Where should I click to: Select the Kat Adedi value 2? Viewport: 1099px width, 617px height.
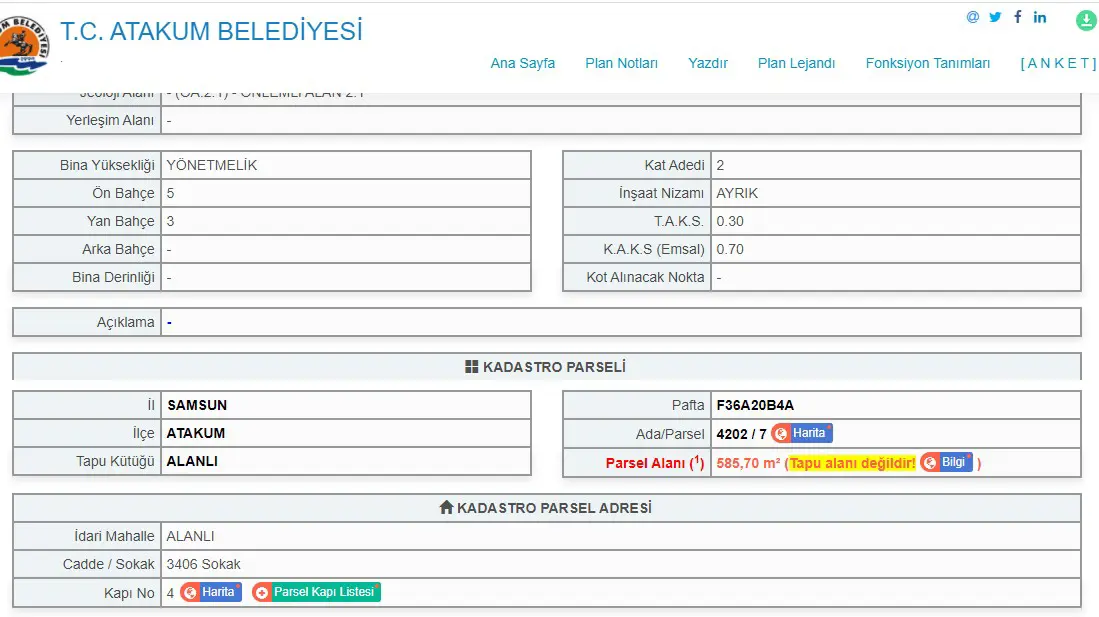coord(720,165)
